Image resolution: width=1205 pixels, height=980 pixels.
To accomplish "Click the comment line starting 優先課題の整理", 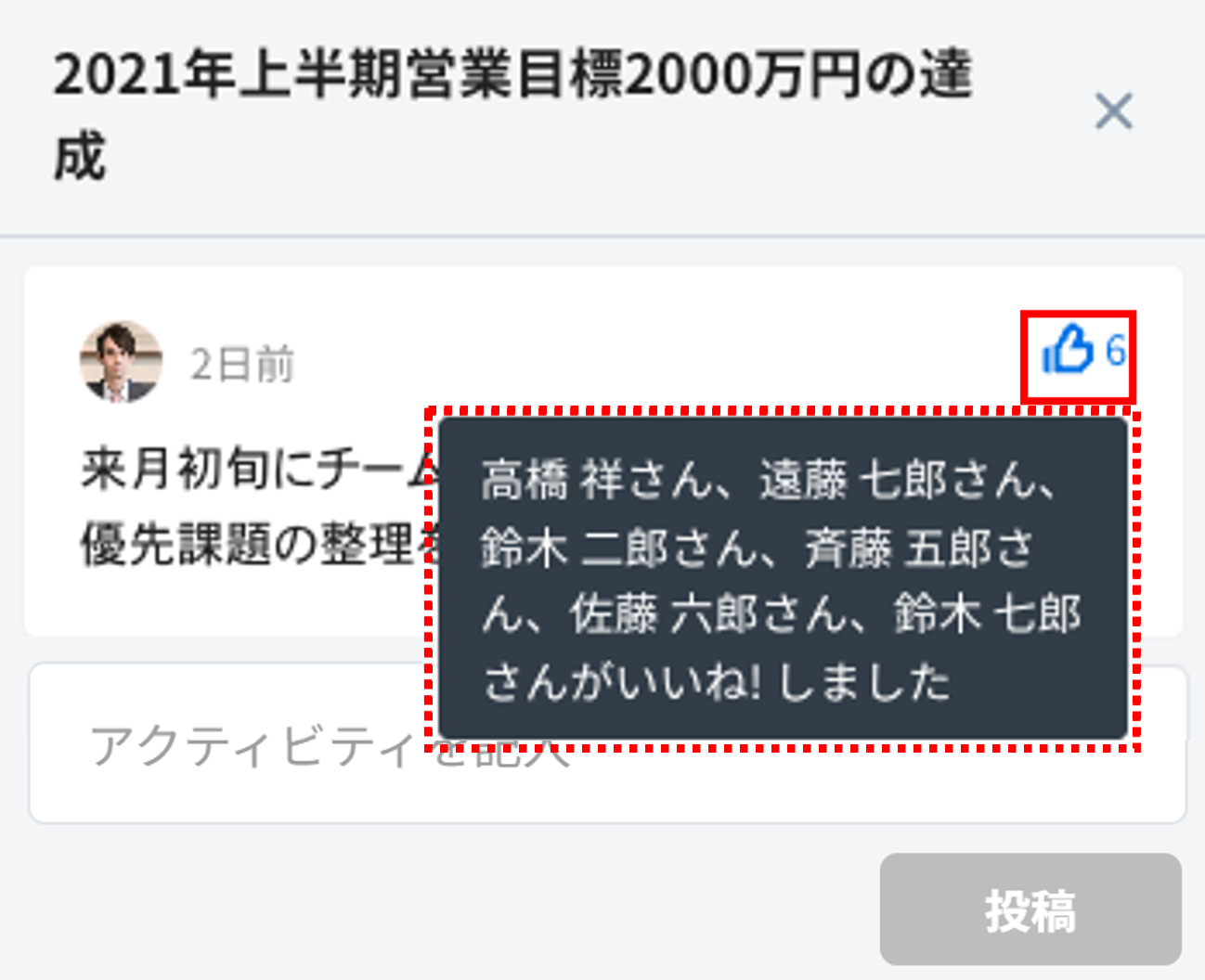I will click(260, 544).
